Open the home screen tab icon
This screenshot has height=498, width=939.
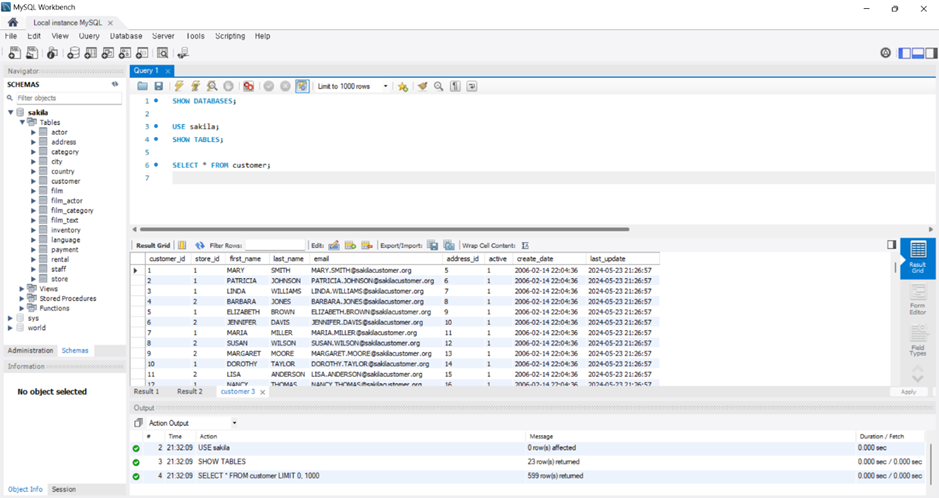pyautogui.click(x=13, y=22)
